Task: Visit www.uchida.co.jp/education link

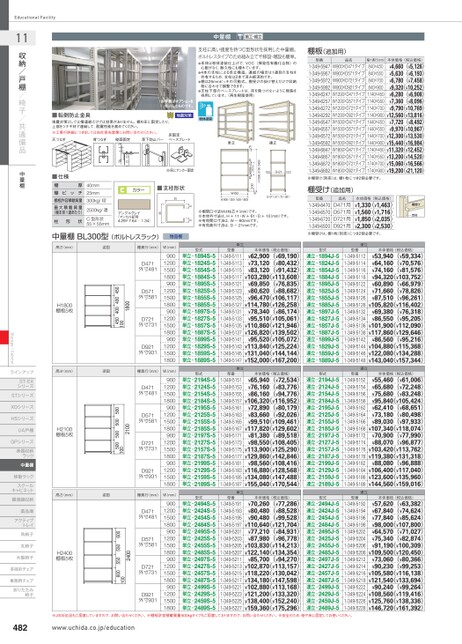Action: 93,628
